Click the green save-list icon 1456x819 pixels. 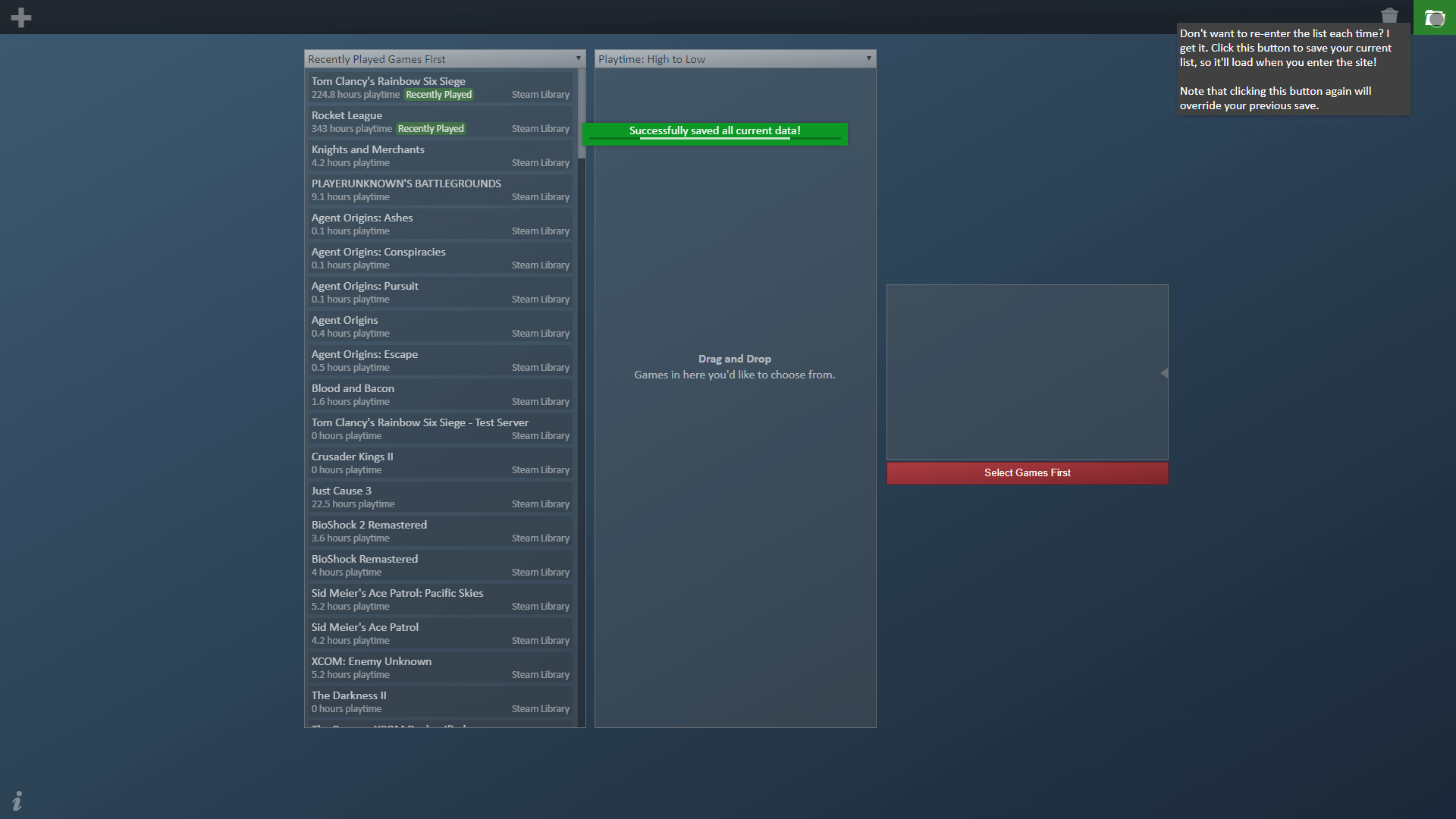pos(1433,17)
